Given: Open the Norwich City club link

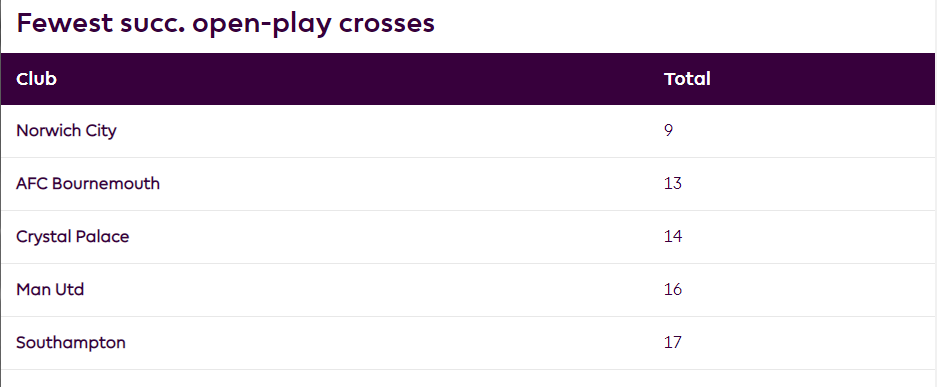Looking at the screenshot, I should click(66, 130).
